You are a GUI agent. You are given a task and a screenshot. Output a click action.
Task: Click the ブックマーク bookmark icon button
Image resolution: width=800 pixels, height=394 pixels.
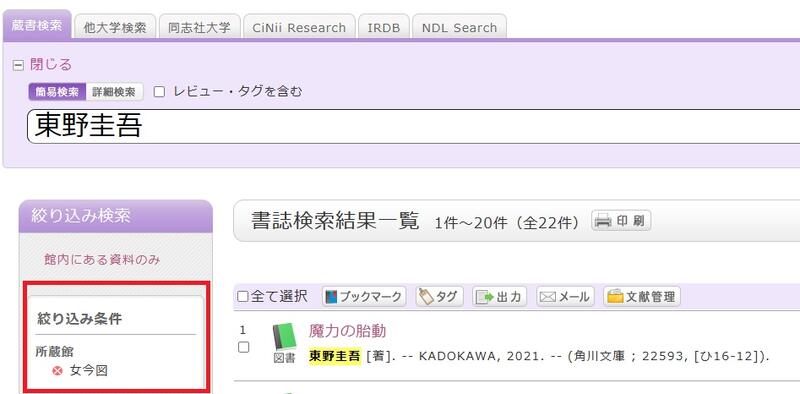pyautogui.click(x=364, y=297)
